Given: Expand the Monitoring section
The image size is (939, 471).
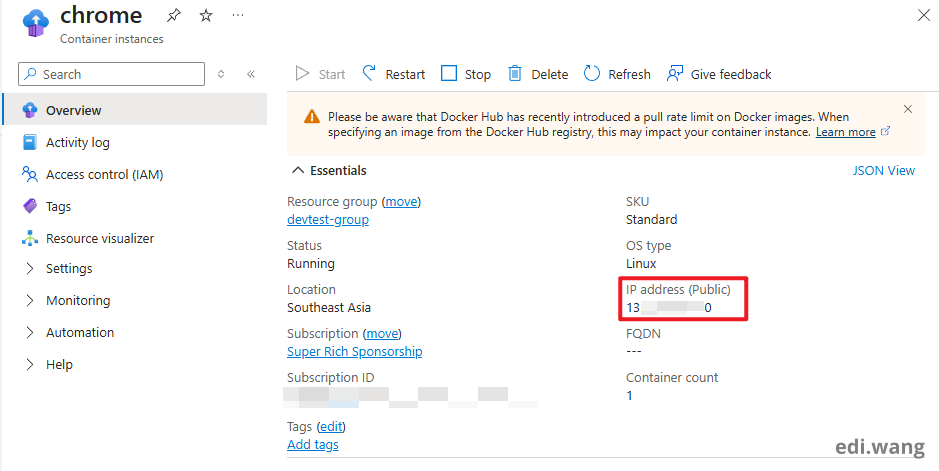Looking at the screenshot, I should 30,300.
